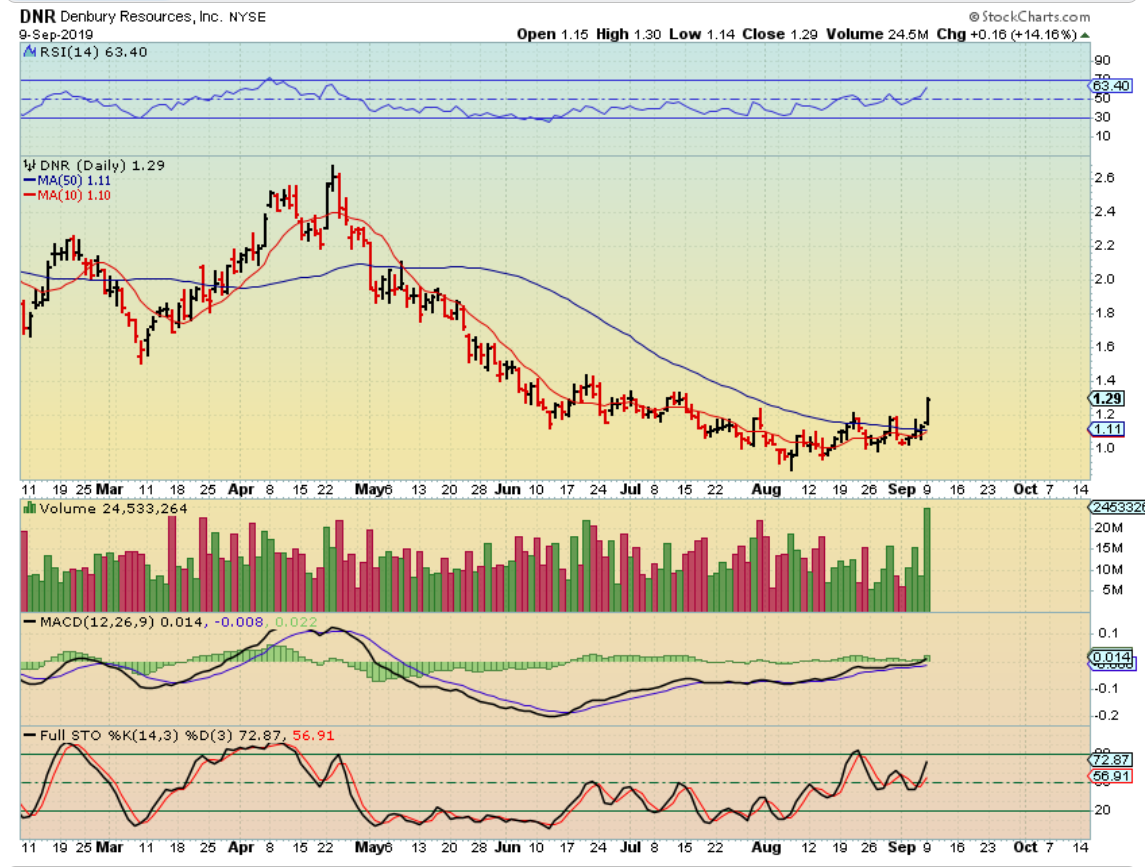Click the 0.014 MACD axis value tag
This screenshot has width=1147, height=867.
pyautogui.click(x=1112, y=657)
